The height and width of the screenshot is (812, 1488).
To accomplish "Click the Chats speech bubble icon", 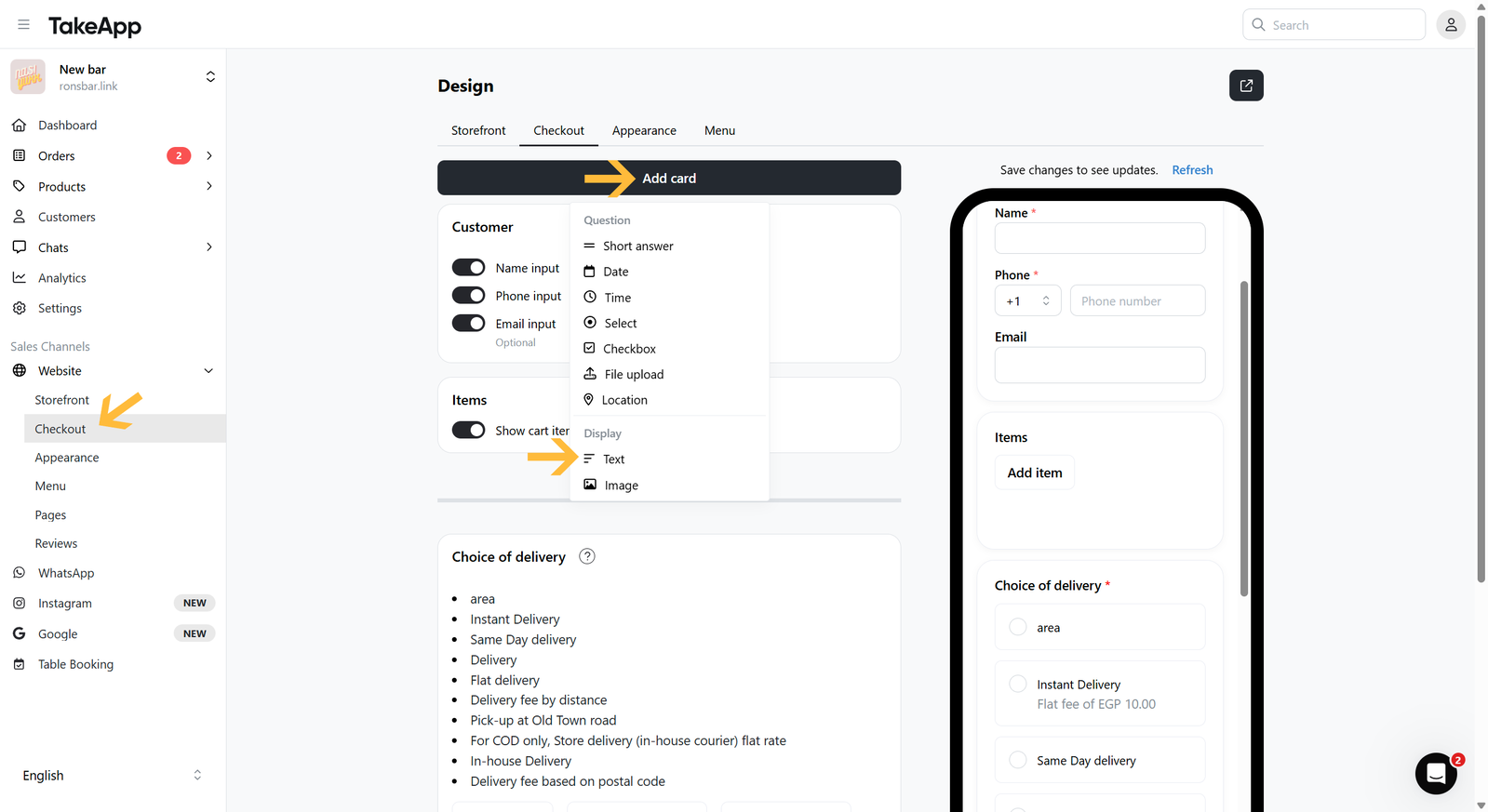I will pos(19,247).
